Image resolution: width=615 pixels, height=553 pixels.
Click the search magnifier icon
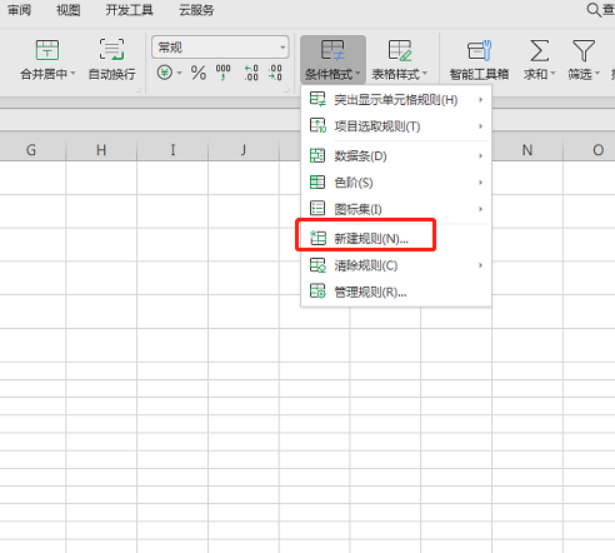click(594, 10)
